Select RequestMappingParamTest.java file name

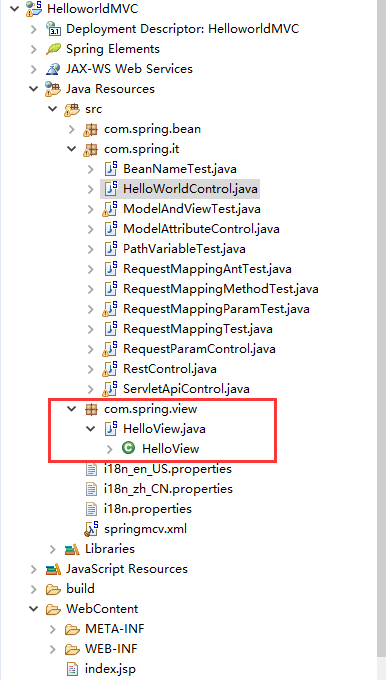point(216,309)
